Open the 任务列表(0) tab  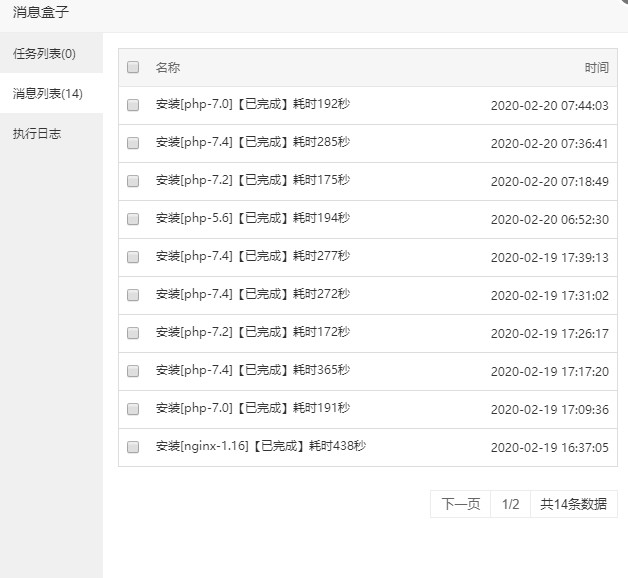[44, 53]
